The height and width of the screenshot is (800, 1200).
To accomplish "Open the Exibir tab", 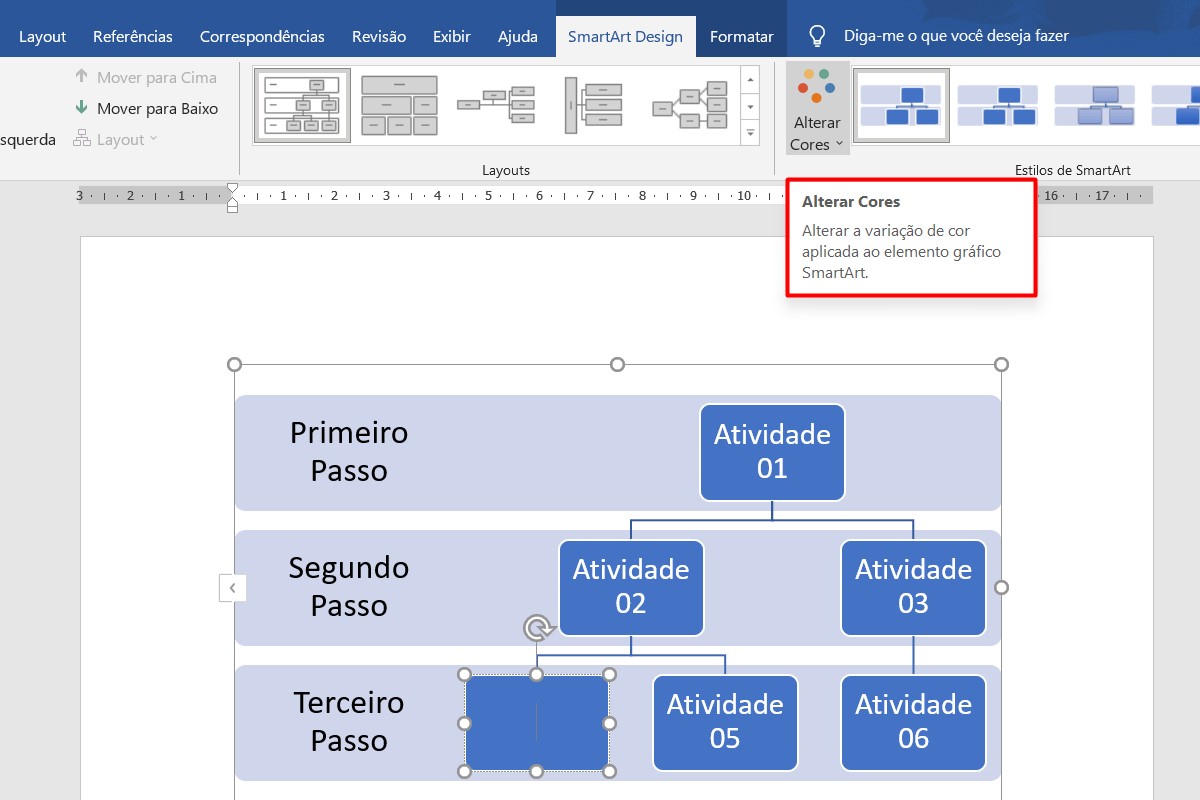I will pos(452,36).
